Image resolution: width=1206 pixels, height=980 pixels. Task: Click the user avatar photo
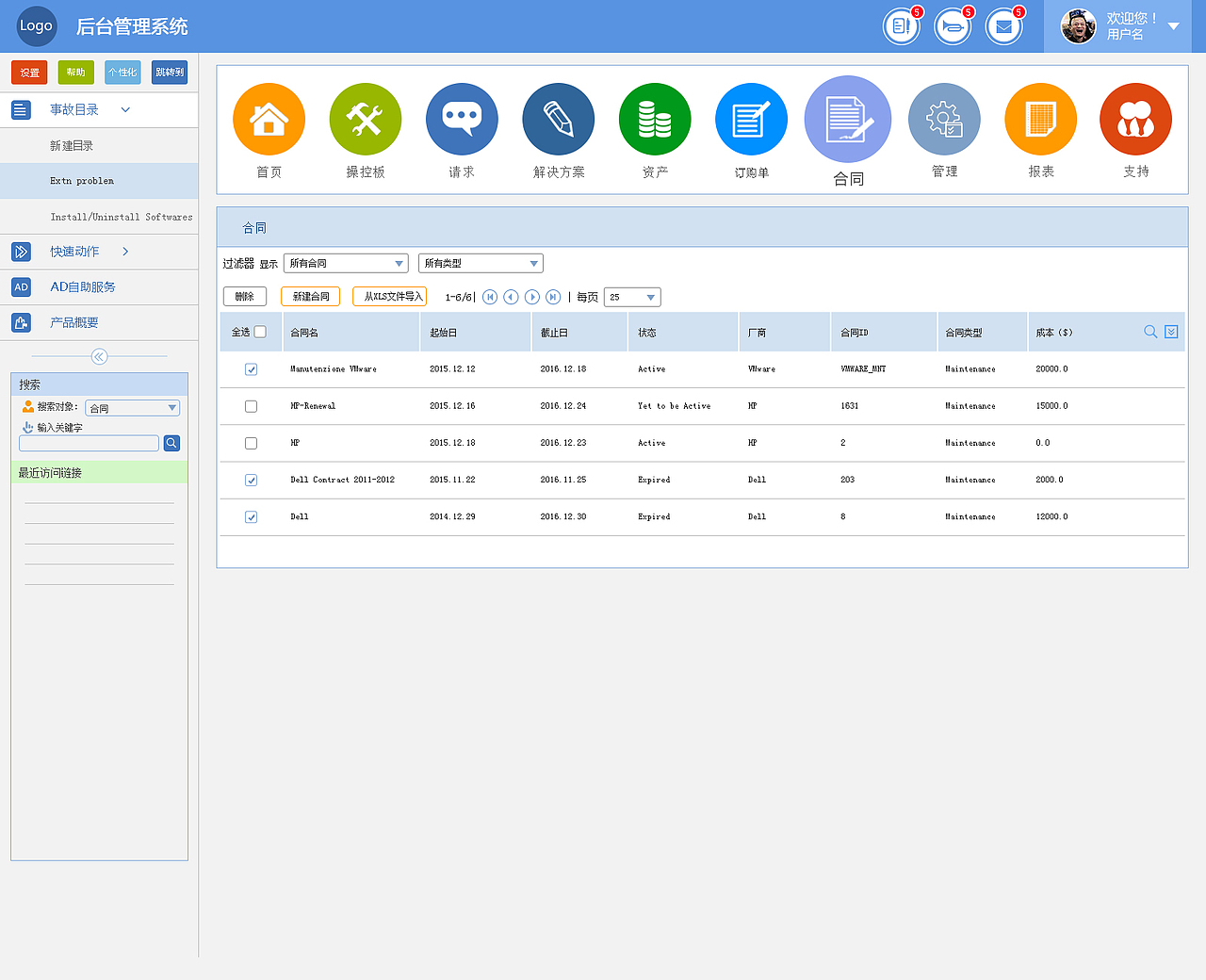1078,26
